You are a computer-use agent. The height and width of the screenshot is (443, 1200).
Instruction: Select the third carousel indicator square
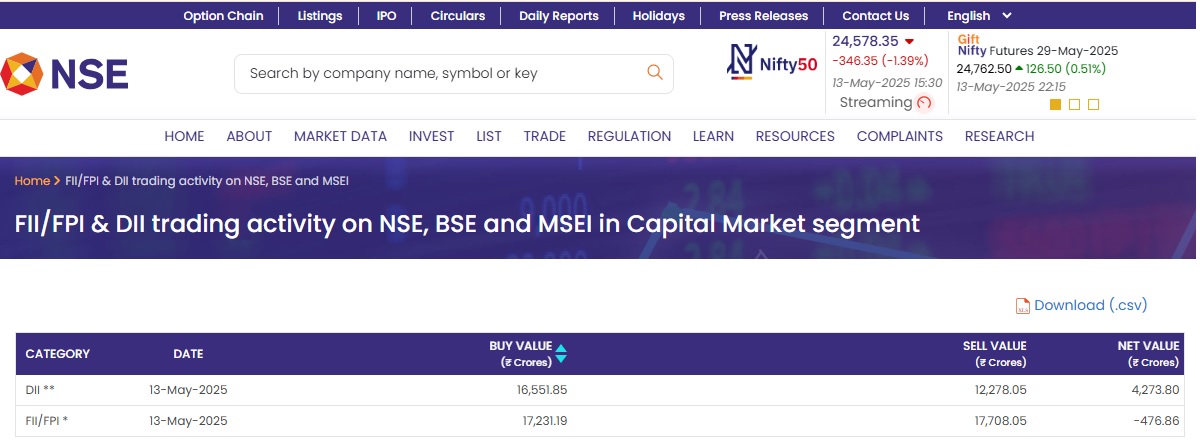1093,105
